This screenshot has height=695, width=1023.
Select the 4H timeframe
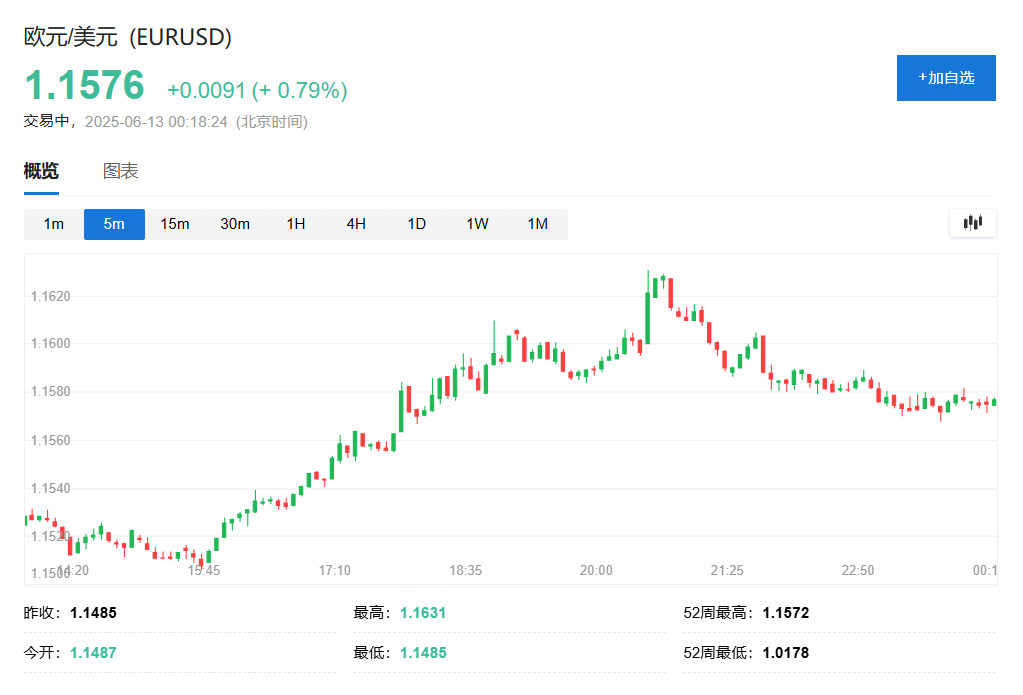point(356,224)
